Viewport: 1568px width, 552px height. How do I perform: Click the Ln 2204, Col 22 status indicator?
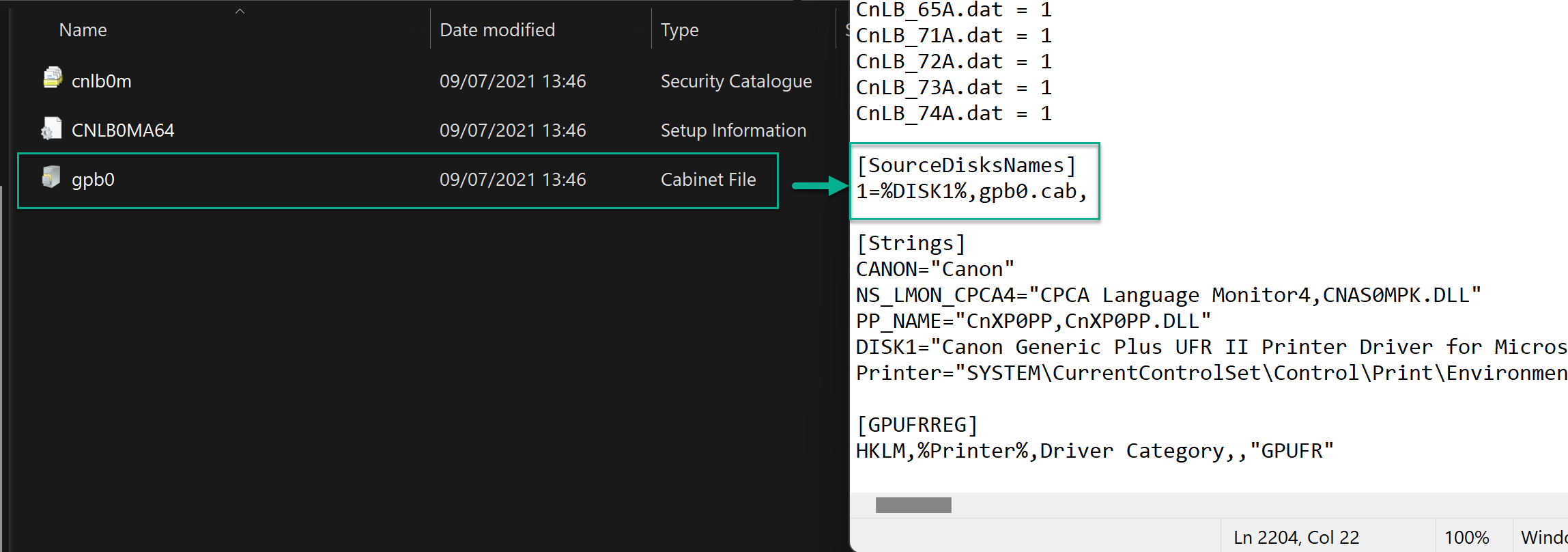(1296, 538)
